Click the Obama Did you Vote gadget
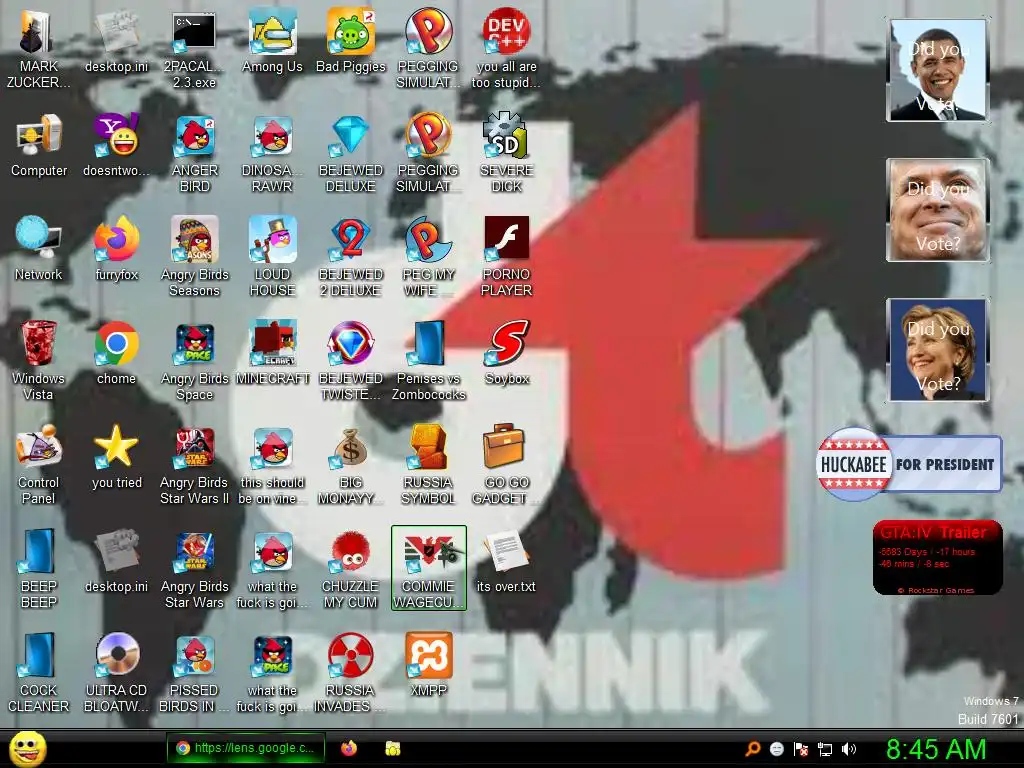1024x768 pixels. point(938,70)
